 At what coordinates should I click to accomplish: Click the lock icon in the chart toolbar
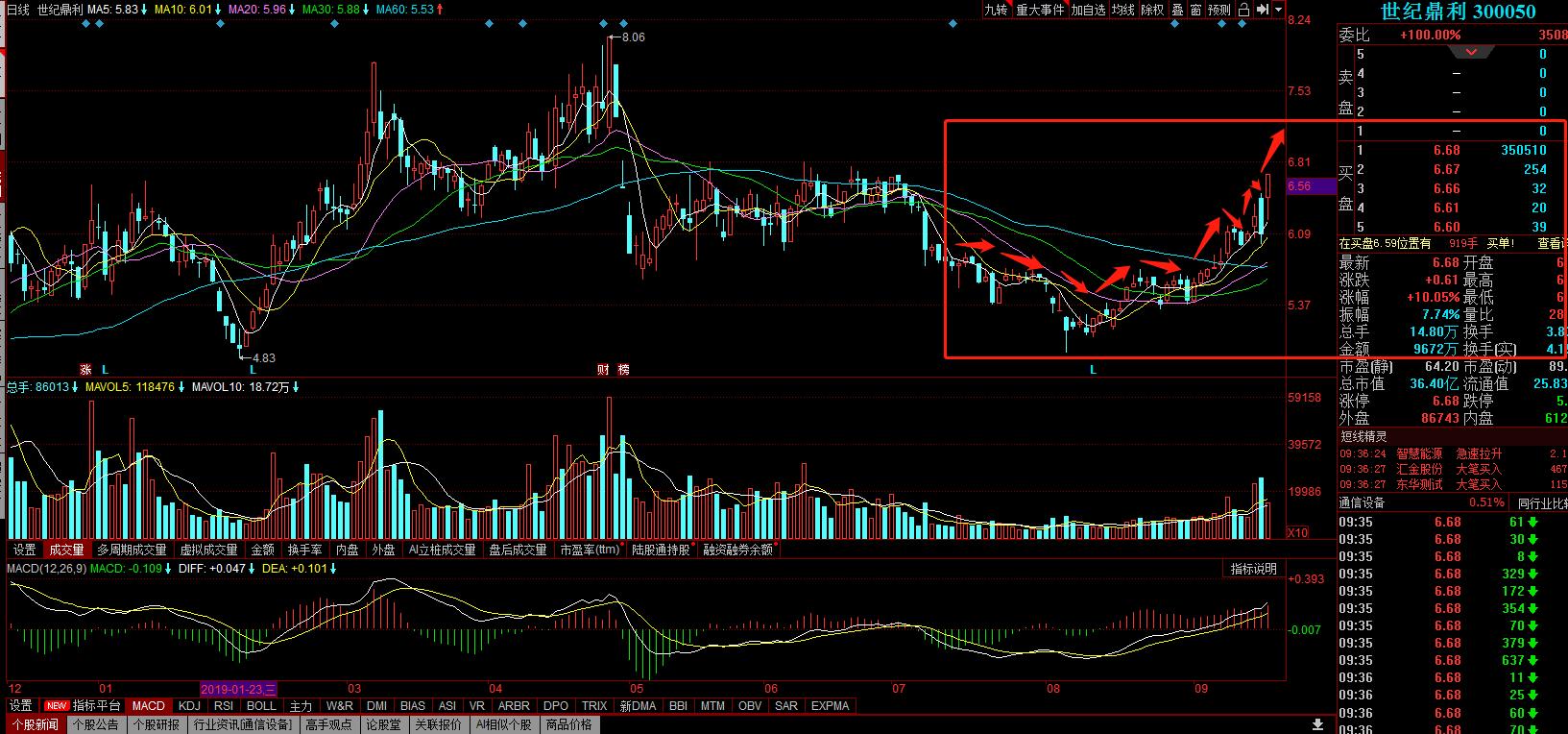(1242, 10)
